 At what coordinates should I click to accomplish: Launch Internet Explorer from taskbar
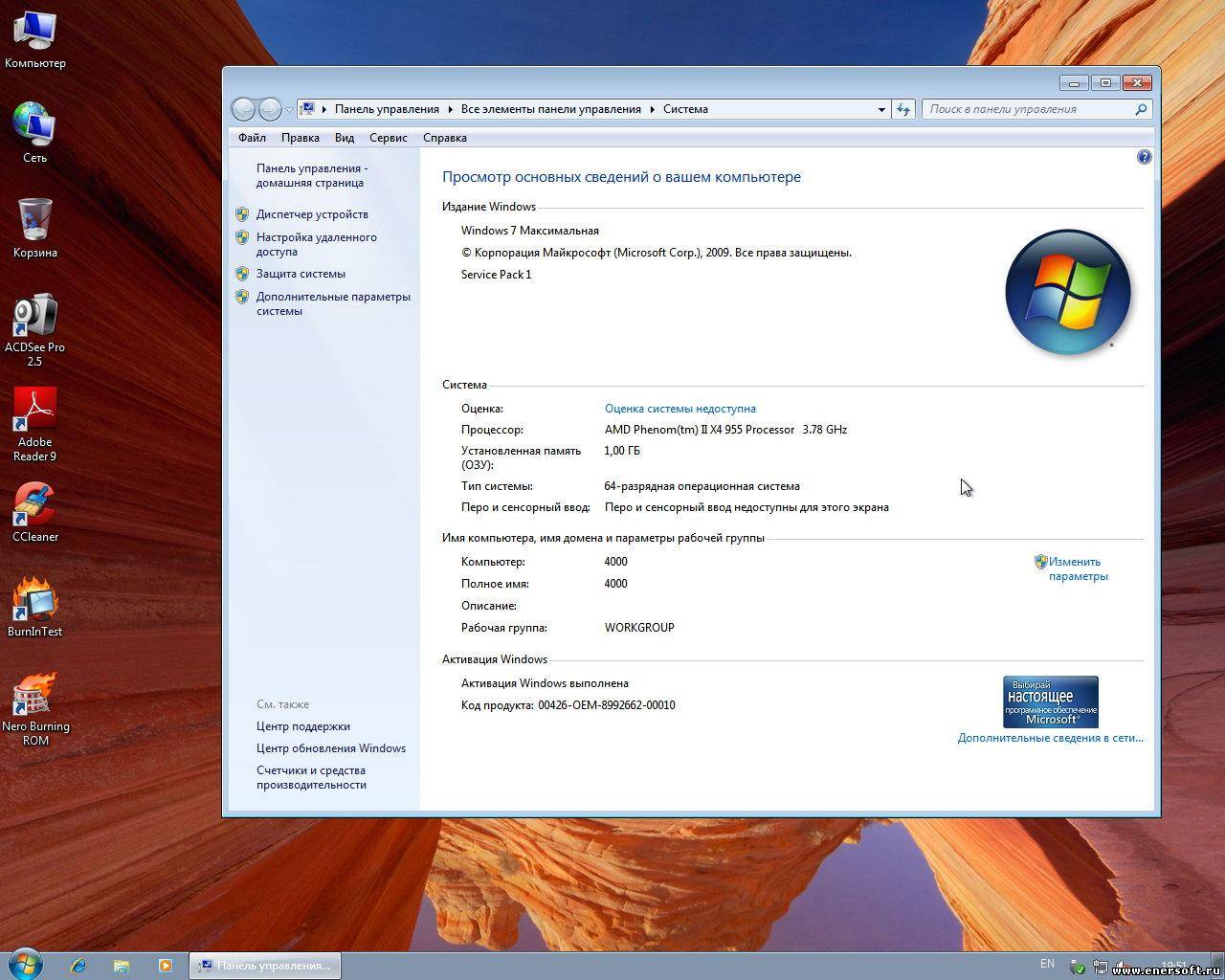(78, 966)
